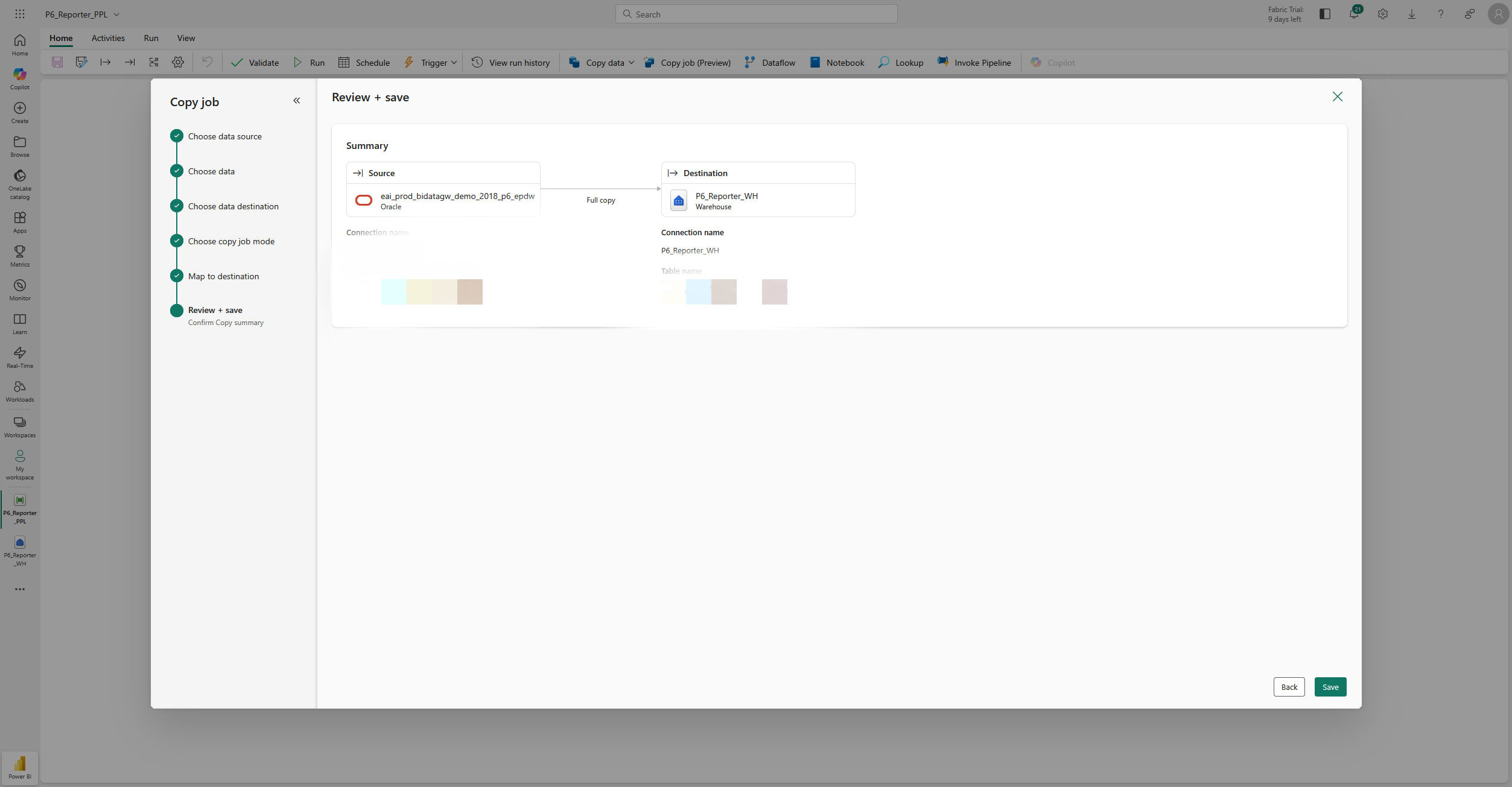Save the copy job summary
The image size is (1512, 787).
pyautogui.click(x=1330, y=687)
